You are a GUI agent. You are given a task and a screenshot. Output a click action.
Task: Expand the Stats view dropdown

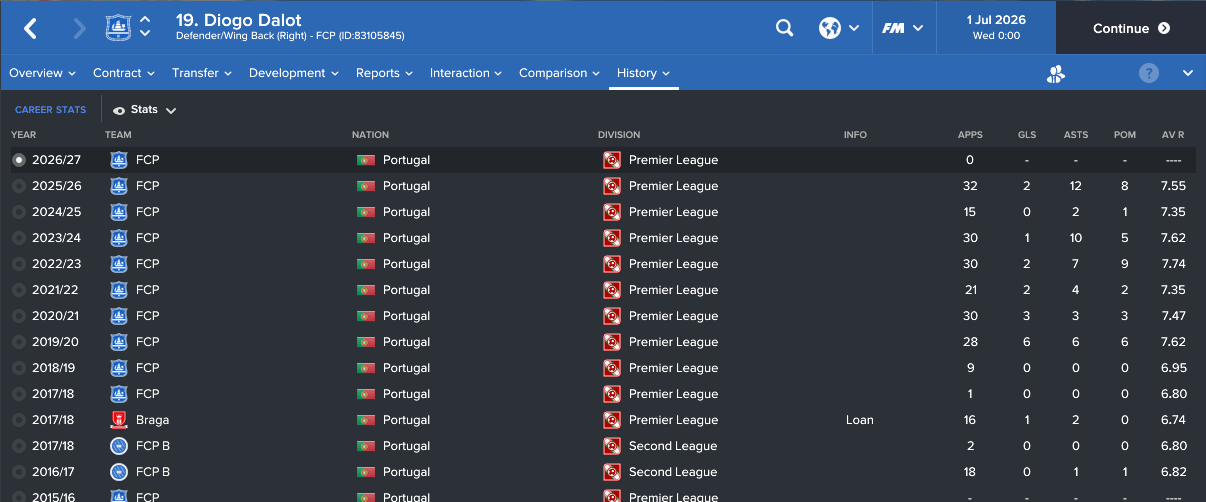[x=145, y=110]
